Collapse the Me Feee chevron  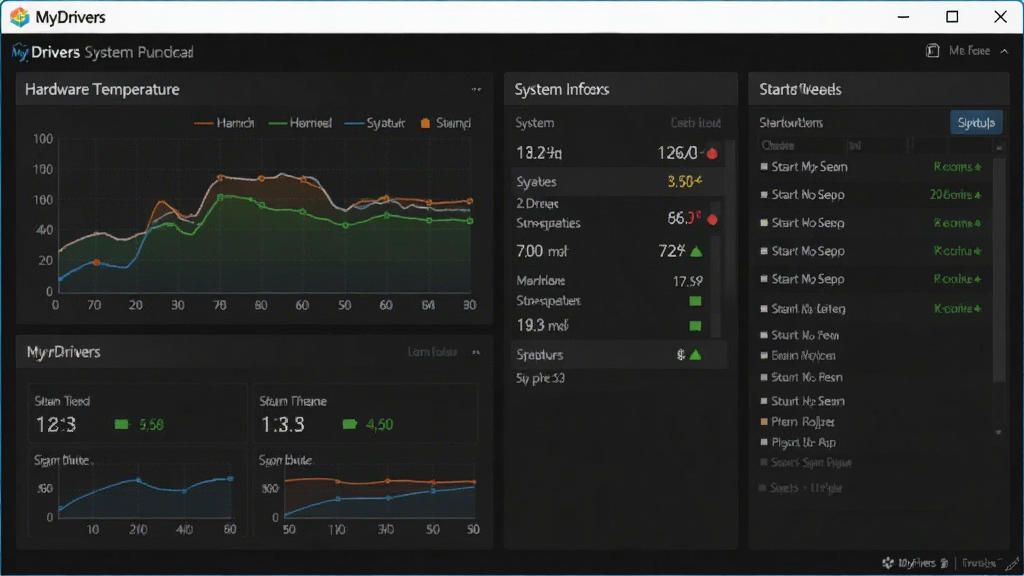tap(1004, 51)
